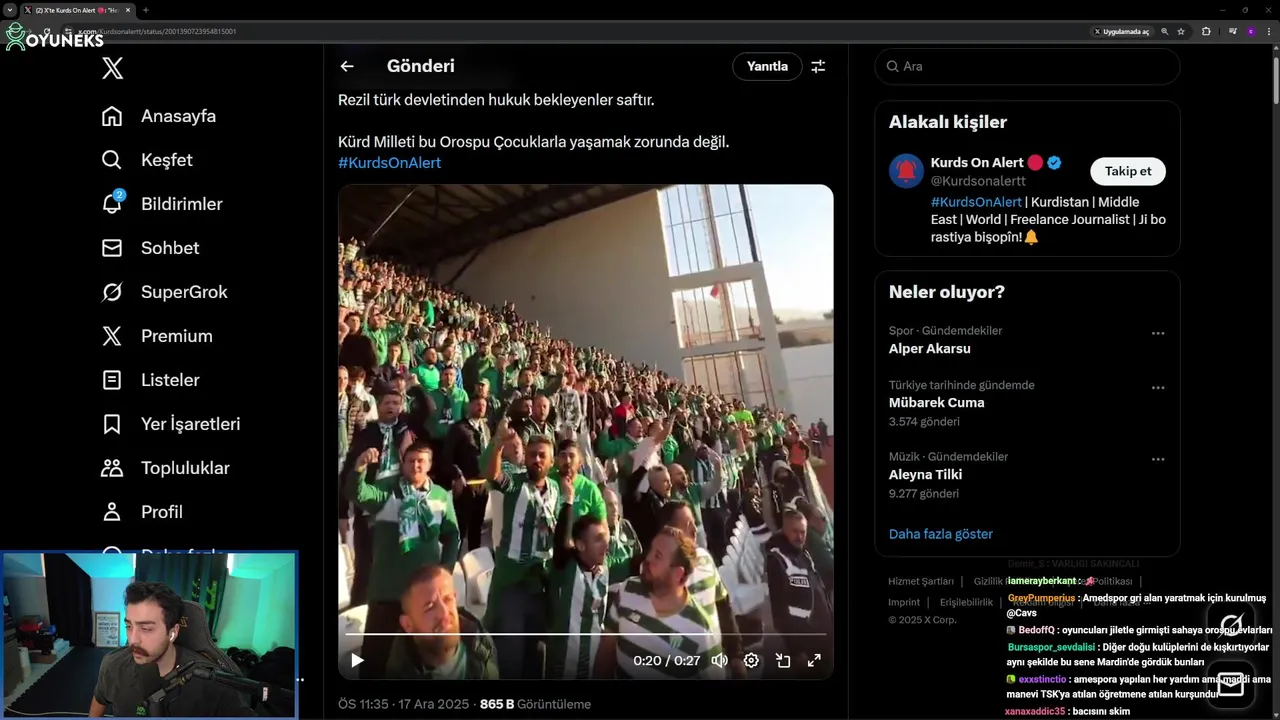This screenshot has width=1280, height=720.
Task: Play the video
Action: point(357,660)
